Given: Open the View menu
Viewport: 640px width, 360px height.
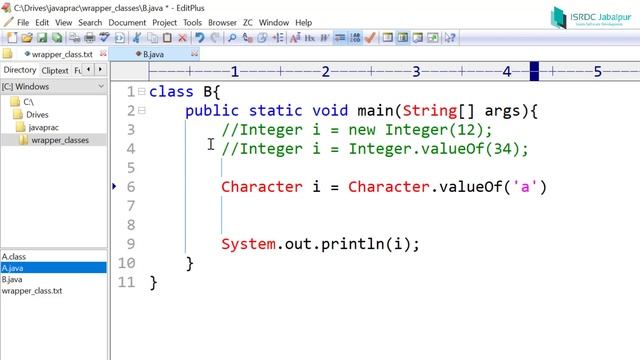Looking at the screenshot, I should click(x=64, y=22).
